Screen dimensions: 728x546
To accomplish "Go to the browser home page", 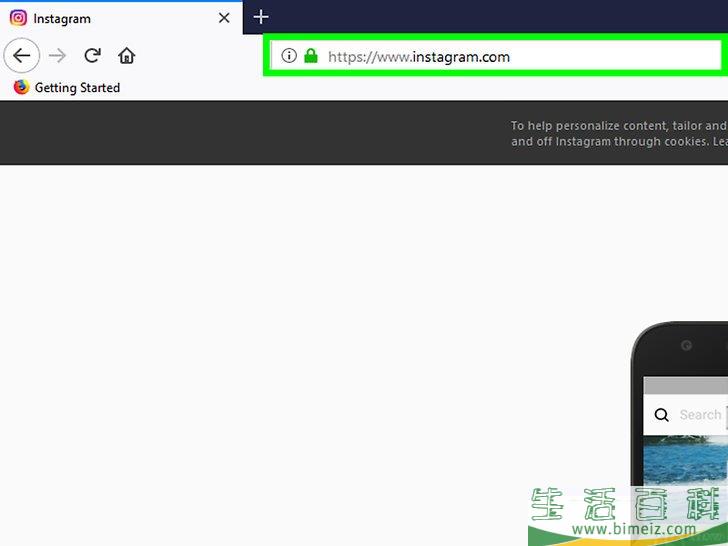I will (126, 56).
